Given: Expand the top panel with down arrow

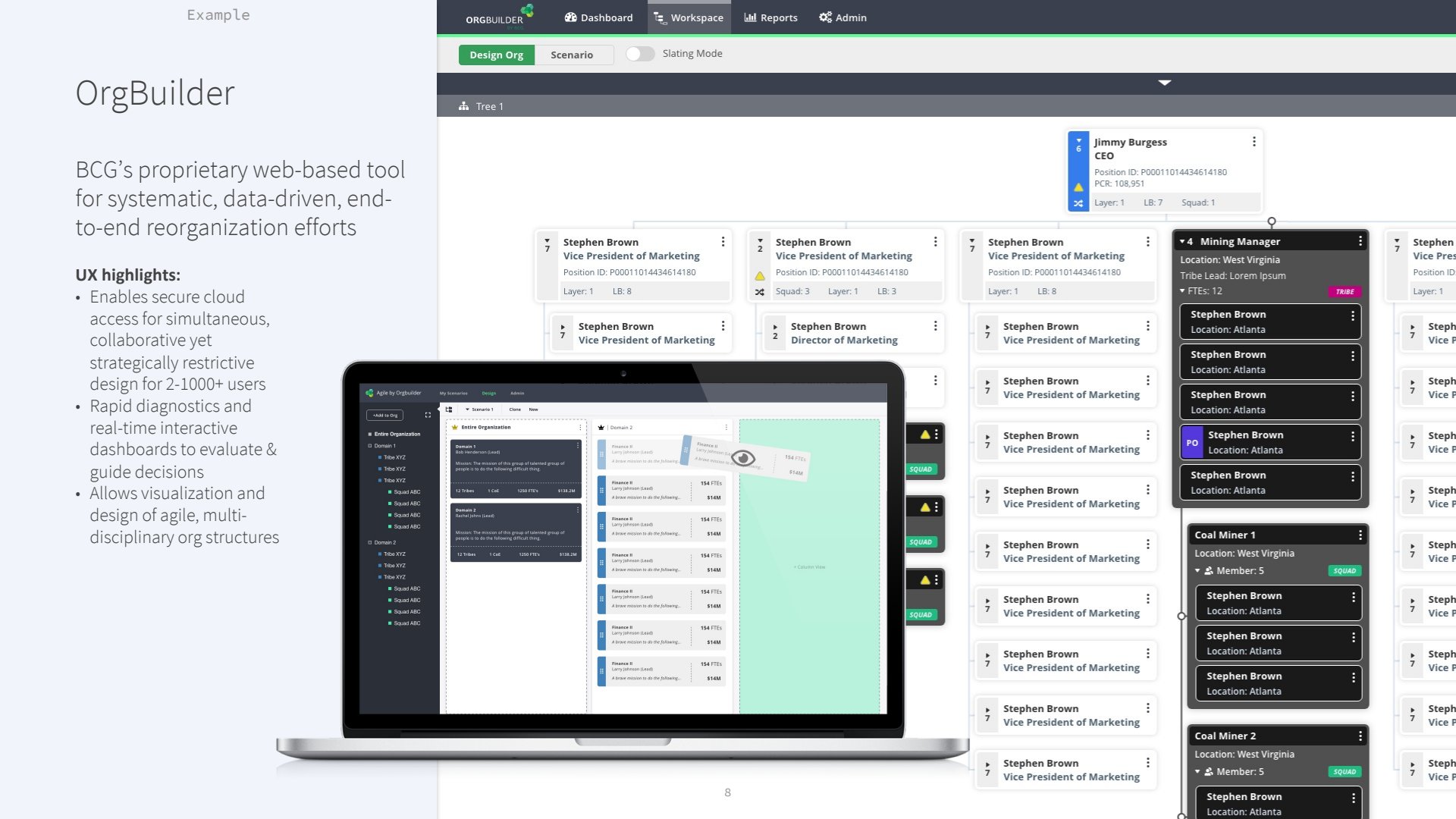Looking at the screenshot, I should click(x=1165, y=83).
